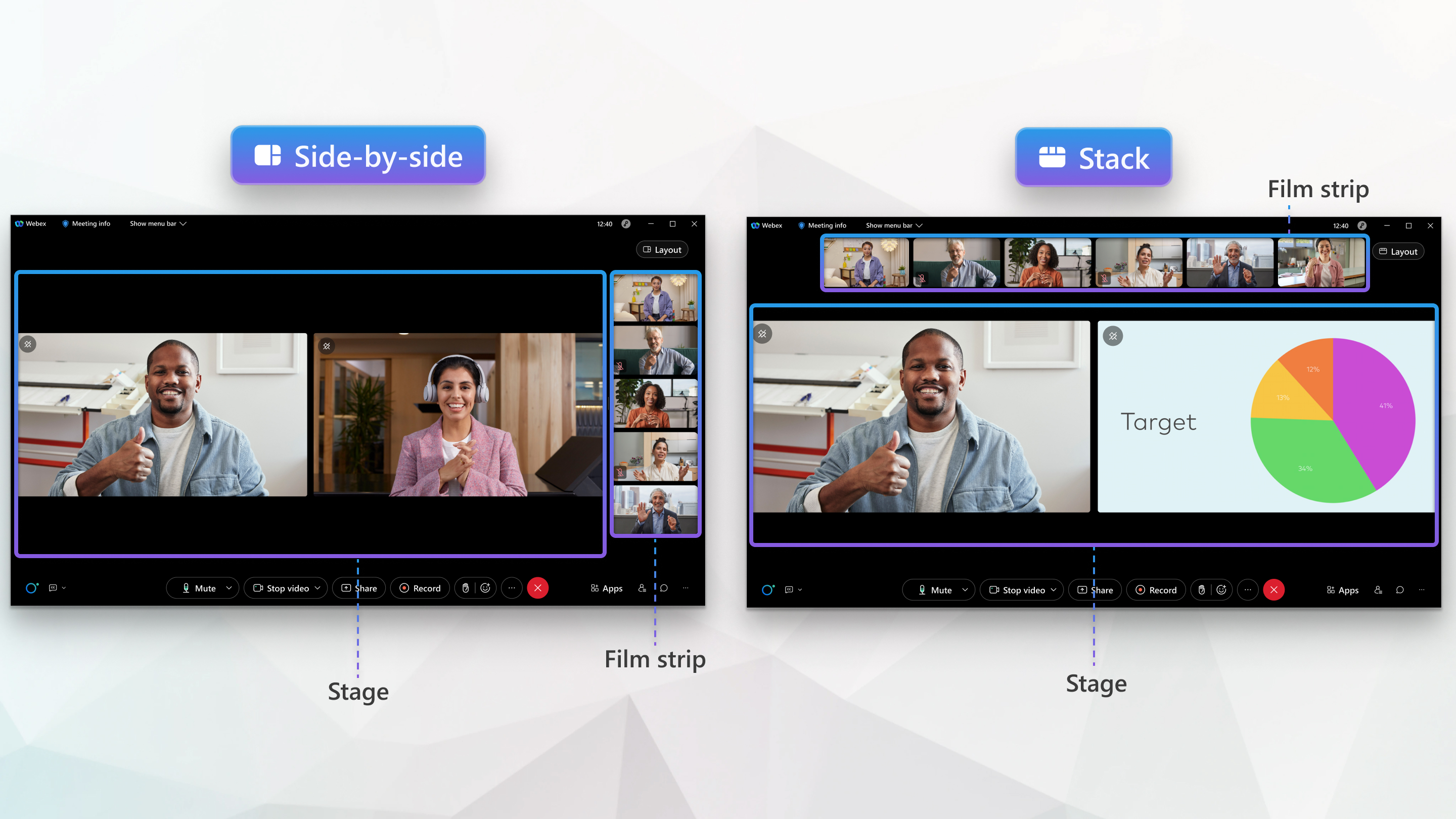Click the pie chart Target slide stage

[x=1265, y=420]
